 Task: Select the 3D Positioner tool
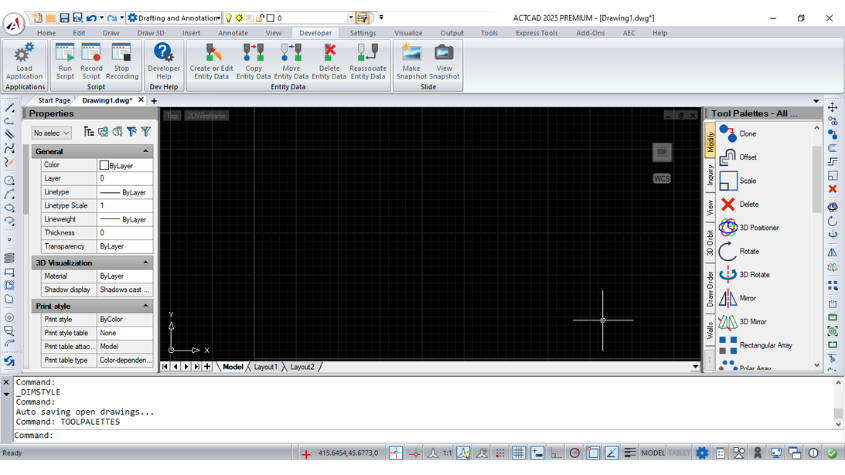749,228
